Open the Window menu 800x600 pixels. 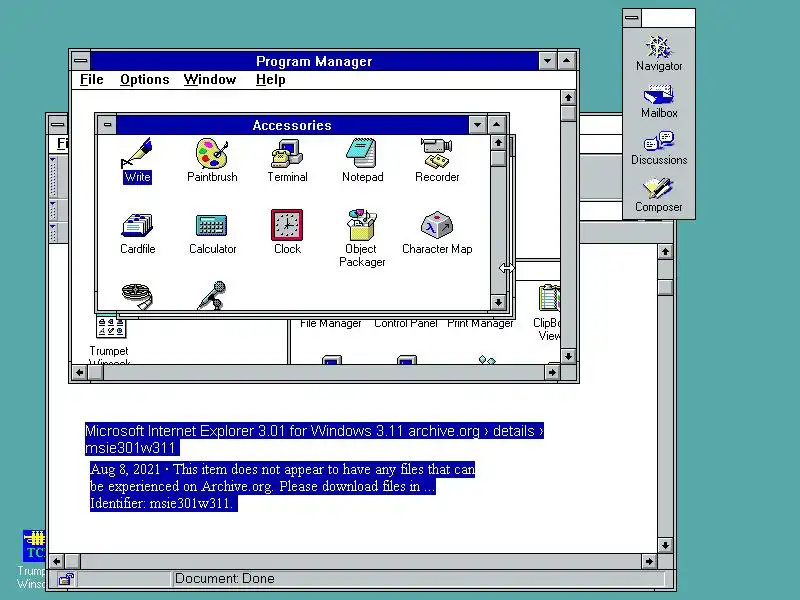[210, 80]
